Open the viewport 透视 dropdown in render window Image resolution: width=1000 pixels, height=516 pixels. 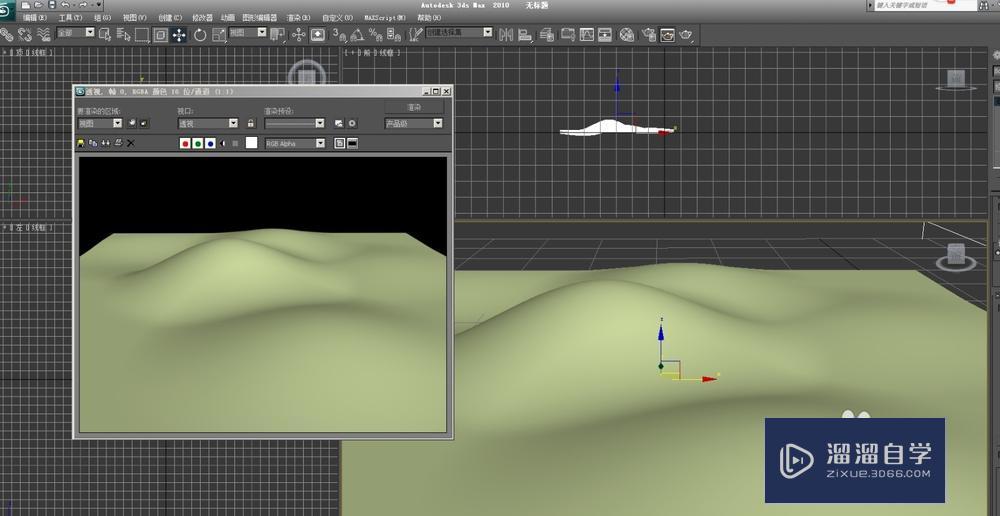pyautogui.click(x=208, y=123)
